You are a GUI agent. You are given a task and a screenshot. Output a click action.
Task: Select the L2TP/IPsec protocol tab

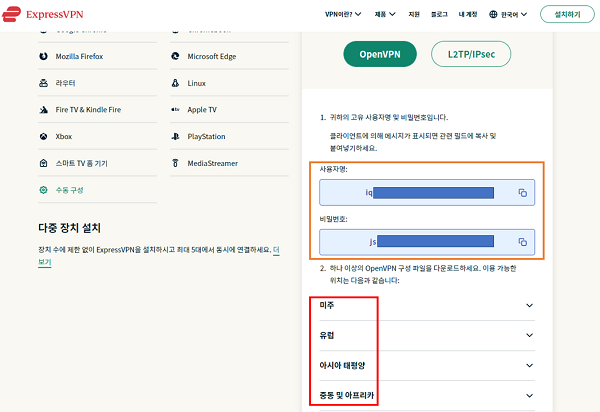[x=471, y=54]
